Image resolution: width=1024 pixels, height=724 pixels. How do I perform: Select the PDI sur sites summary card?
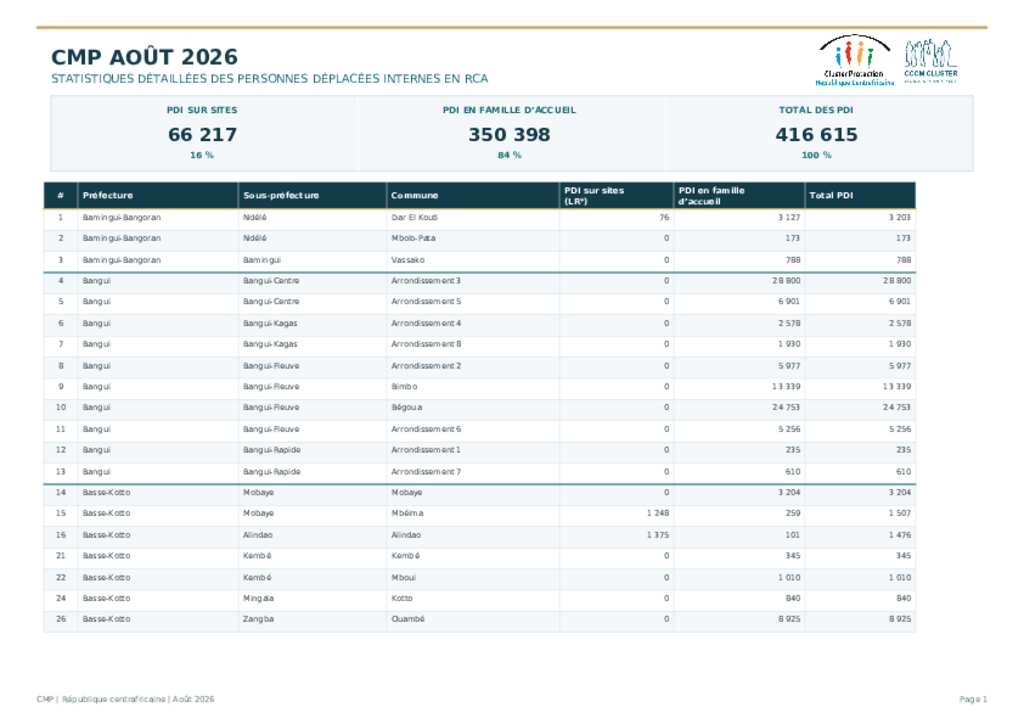[x=202, y=133]
